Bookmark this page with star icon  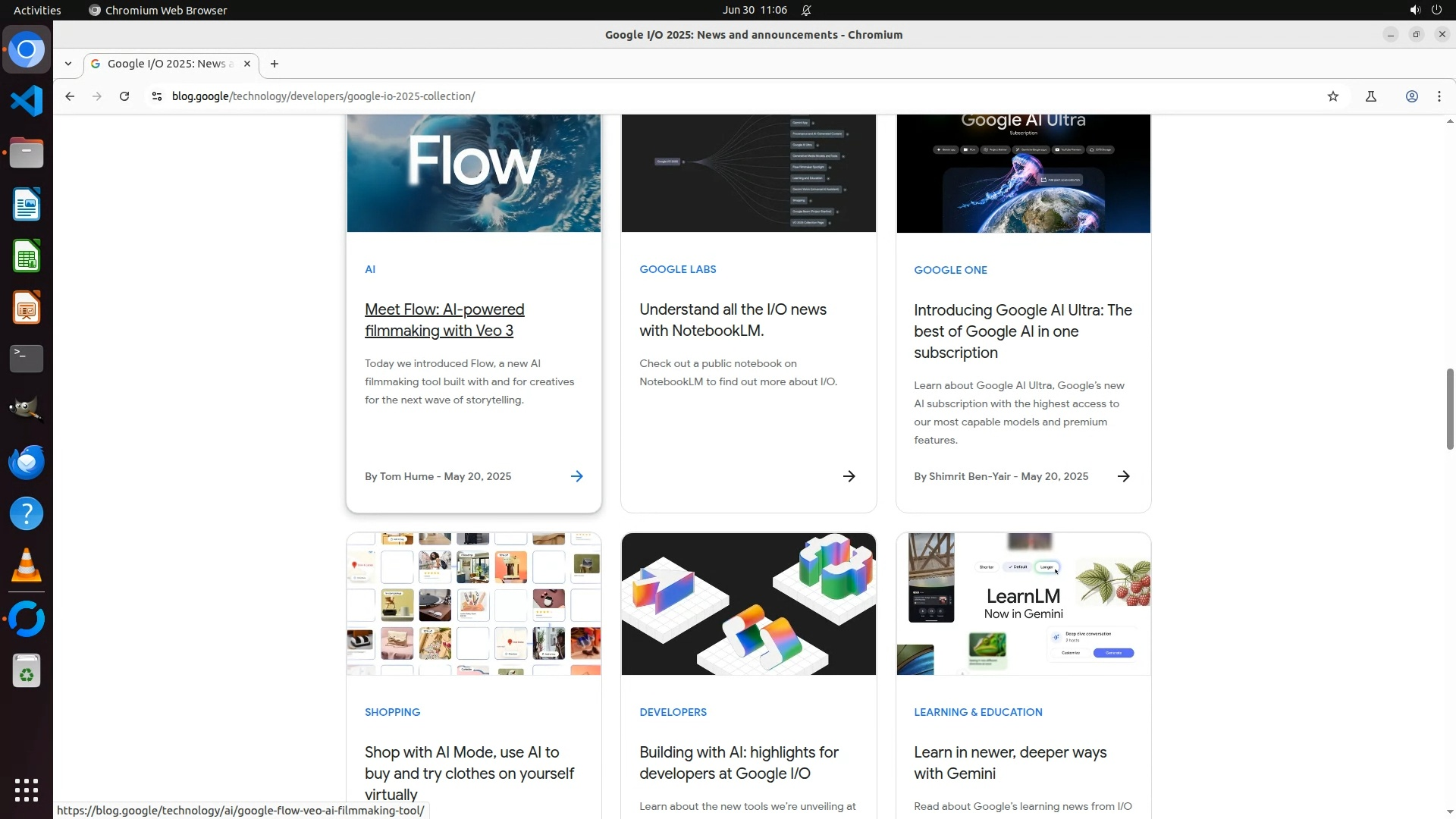click(1333, 96)
